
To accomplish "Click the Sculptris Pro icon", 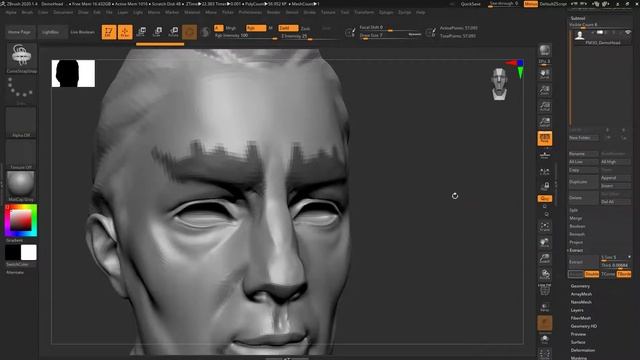I will pyautogui.click(x=205, y=32).
